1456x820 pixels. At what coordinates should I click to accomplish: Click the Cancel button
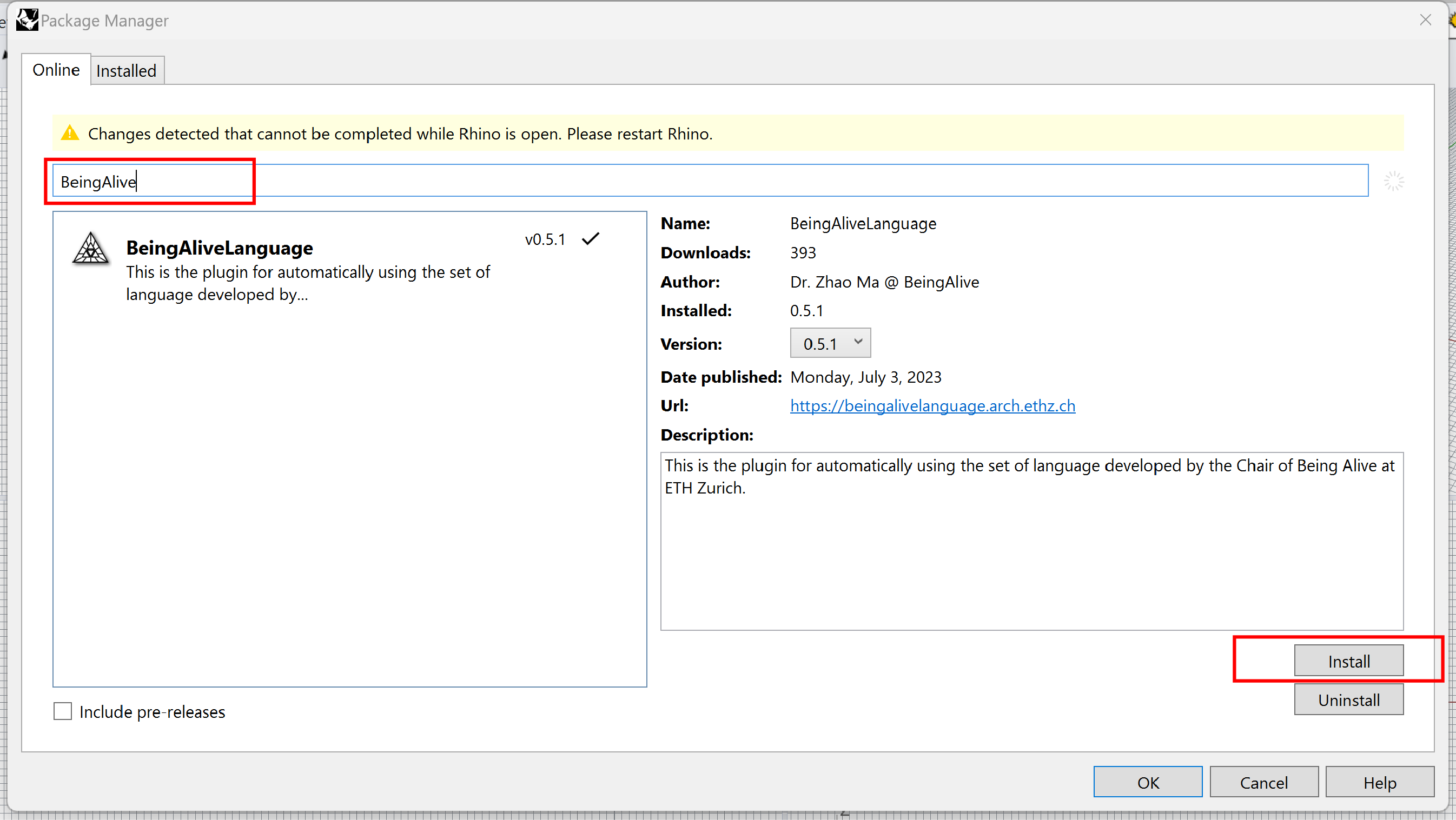pyautogui.click(x=1264, y=782)
